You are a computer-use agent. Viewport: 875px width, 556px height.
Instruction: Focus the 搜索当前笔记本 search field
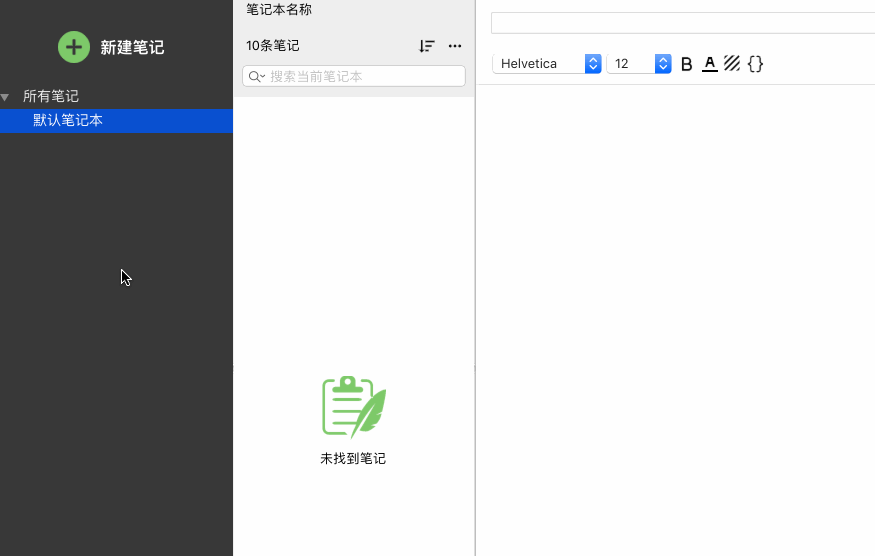click(354, 76)
